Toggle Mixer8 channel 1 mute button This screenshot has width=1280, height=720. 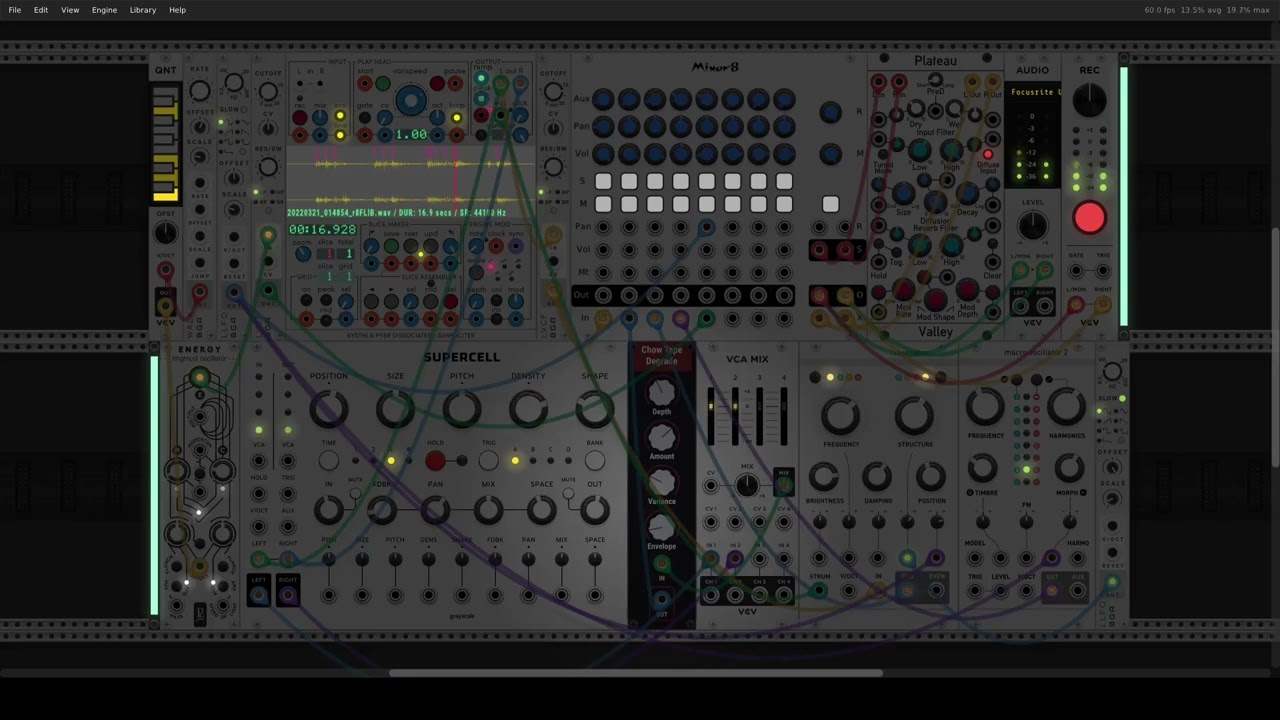[x=603, y=205]
